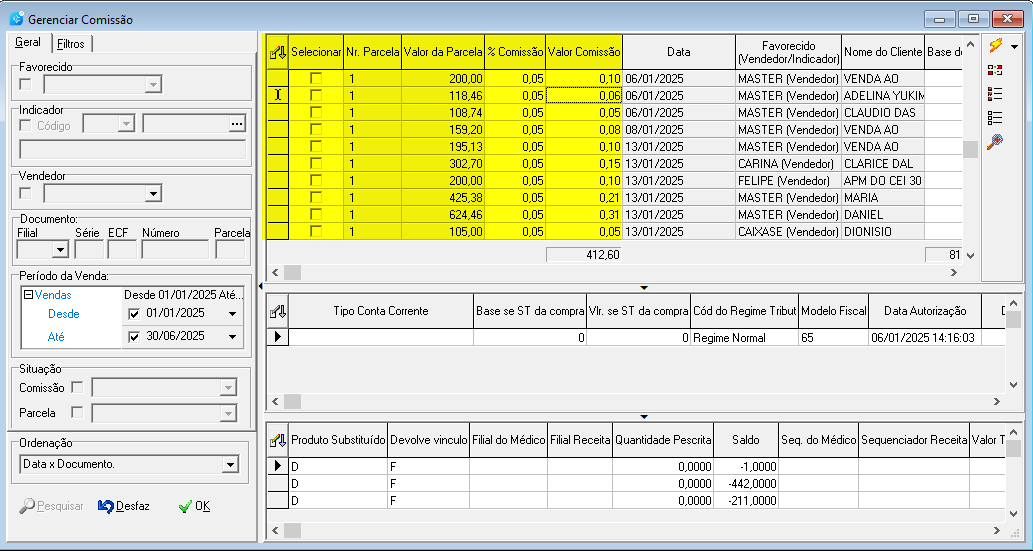Open the Situação Parcela dropdown
1033x551 pixels.
[228, 413]
